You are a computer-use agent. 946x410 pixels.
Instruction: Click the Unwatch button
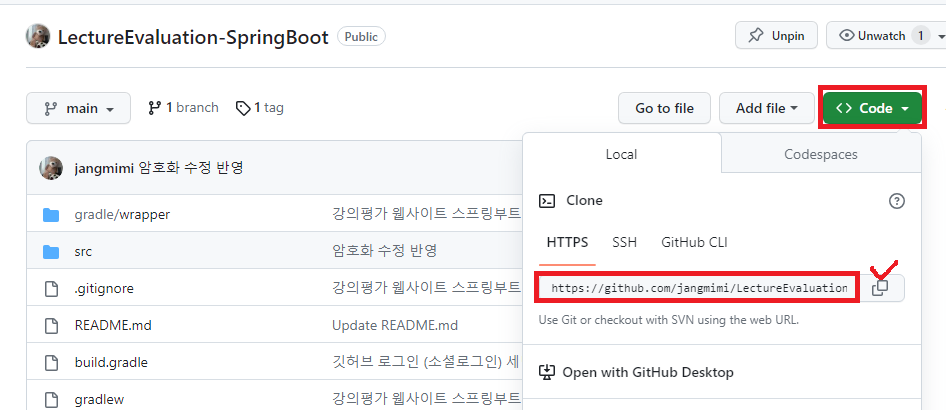tap(886, 36)
